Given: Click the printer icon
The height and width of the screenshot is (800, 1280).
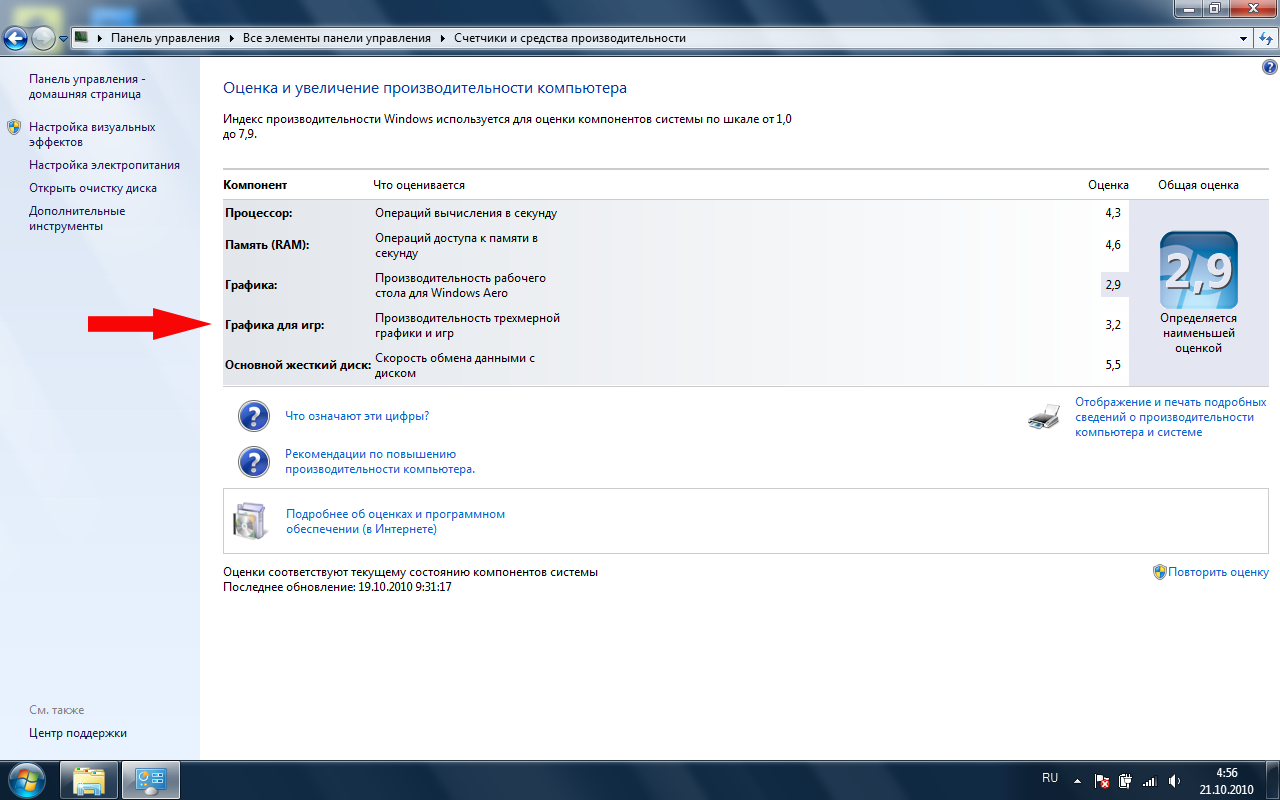Looking at the screenshot, I should pyautogui.click(x=1044, y=417).
